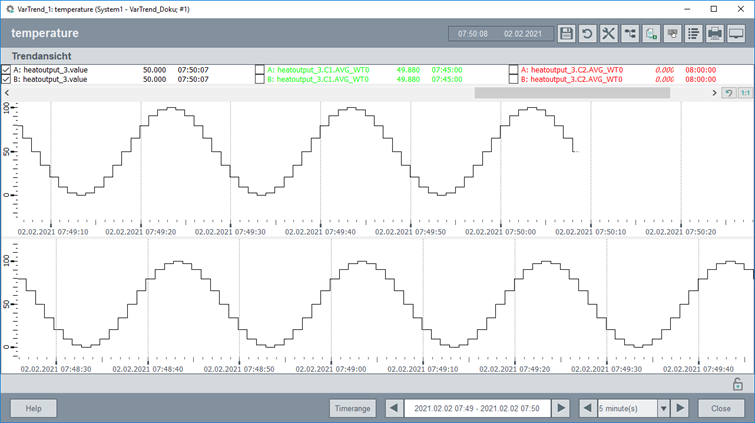Click the Timerange button
This screenshot has width=755, height=423.
[353, 408]
